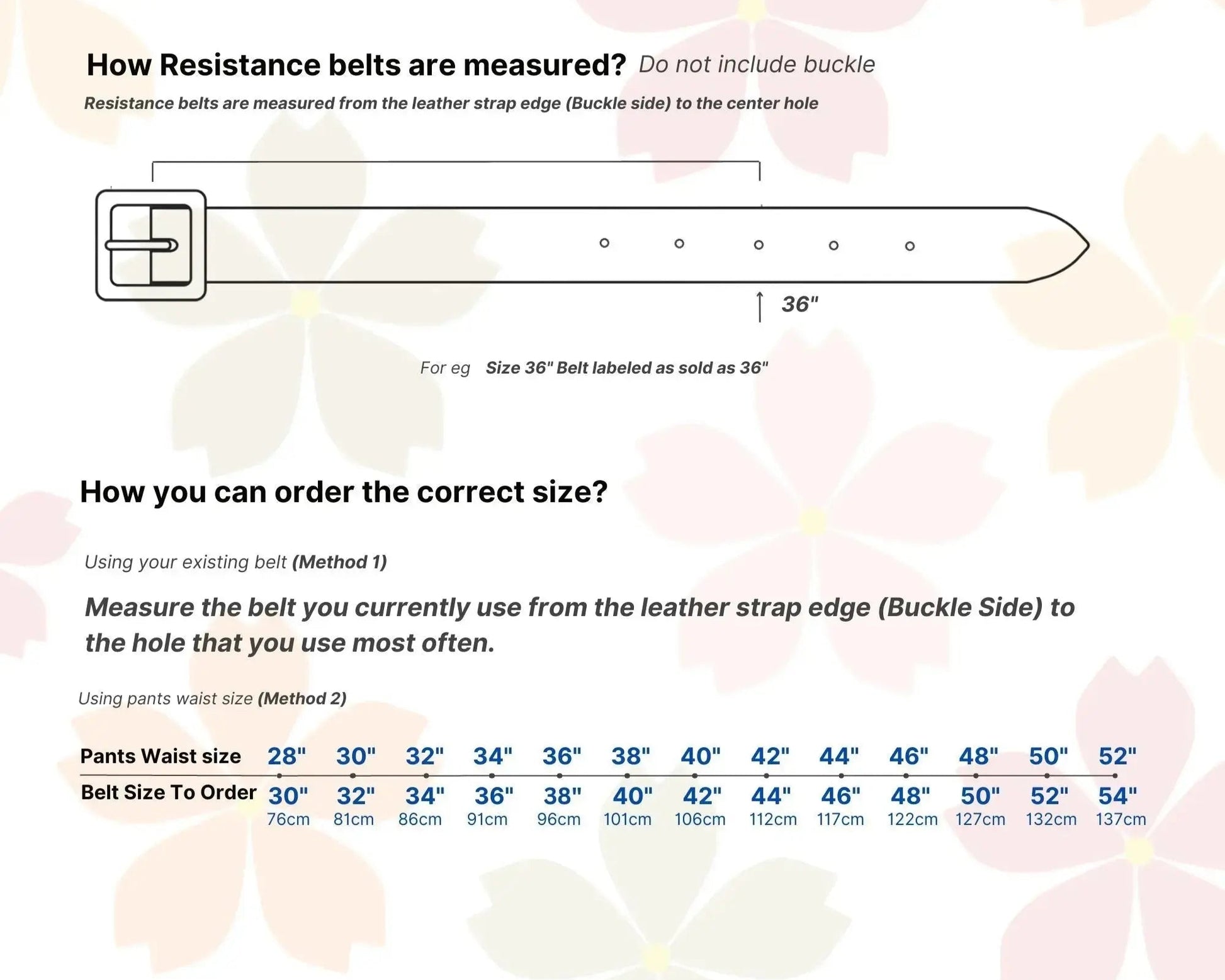Click the 'How you can order the correct size?' heading
Image resolution: width=1225 pixels, height=980 pixels.
(344, 491)
